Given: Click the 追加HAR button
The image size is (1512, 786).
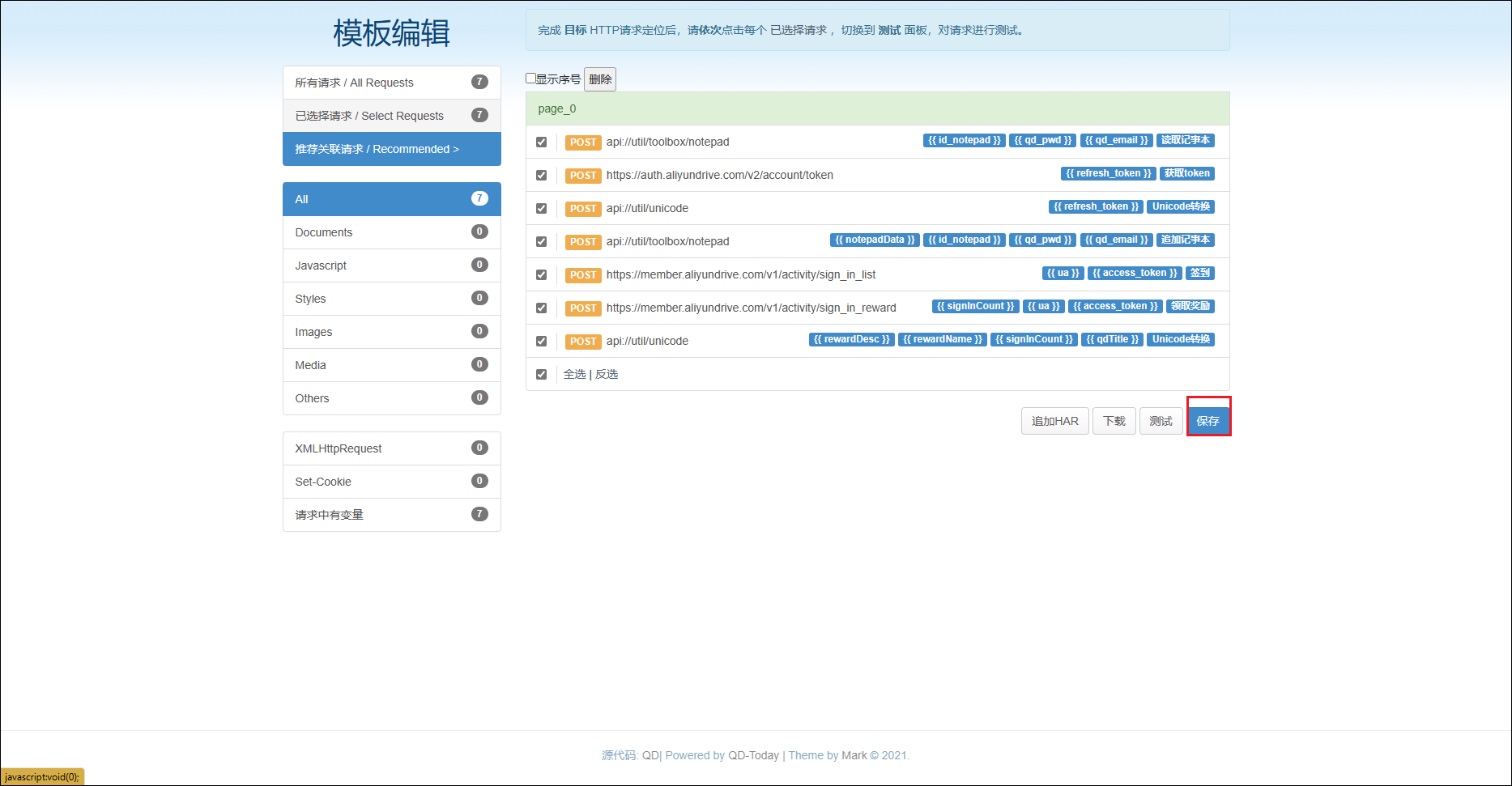Looking at the screenshot, I should [x=1054, y=421].
